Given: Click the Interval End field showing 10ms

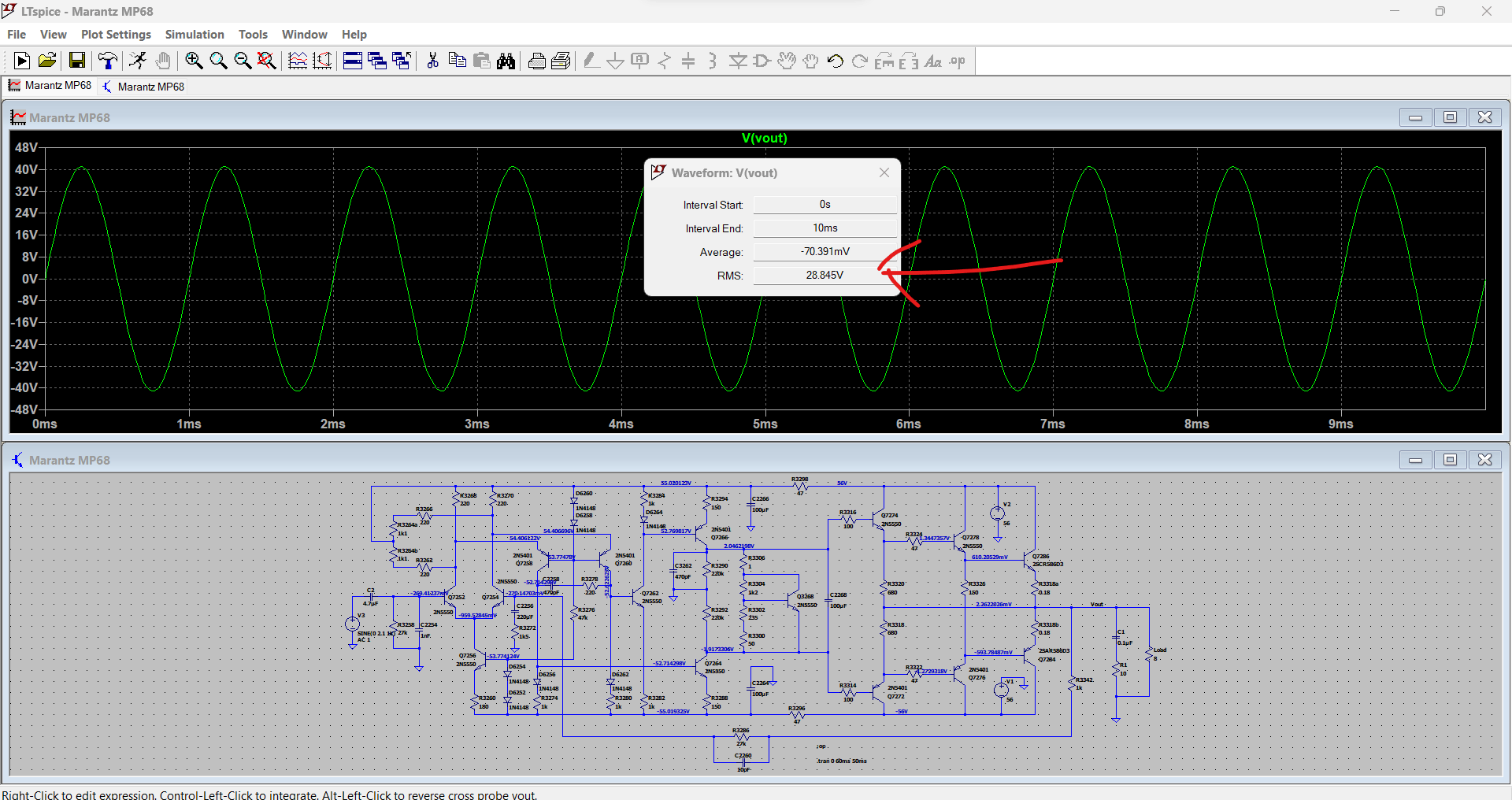Looking at the screenshot, I should click(x=825, y=228).
